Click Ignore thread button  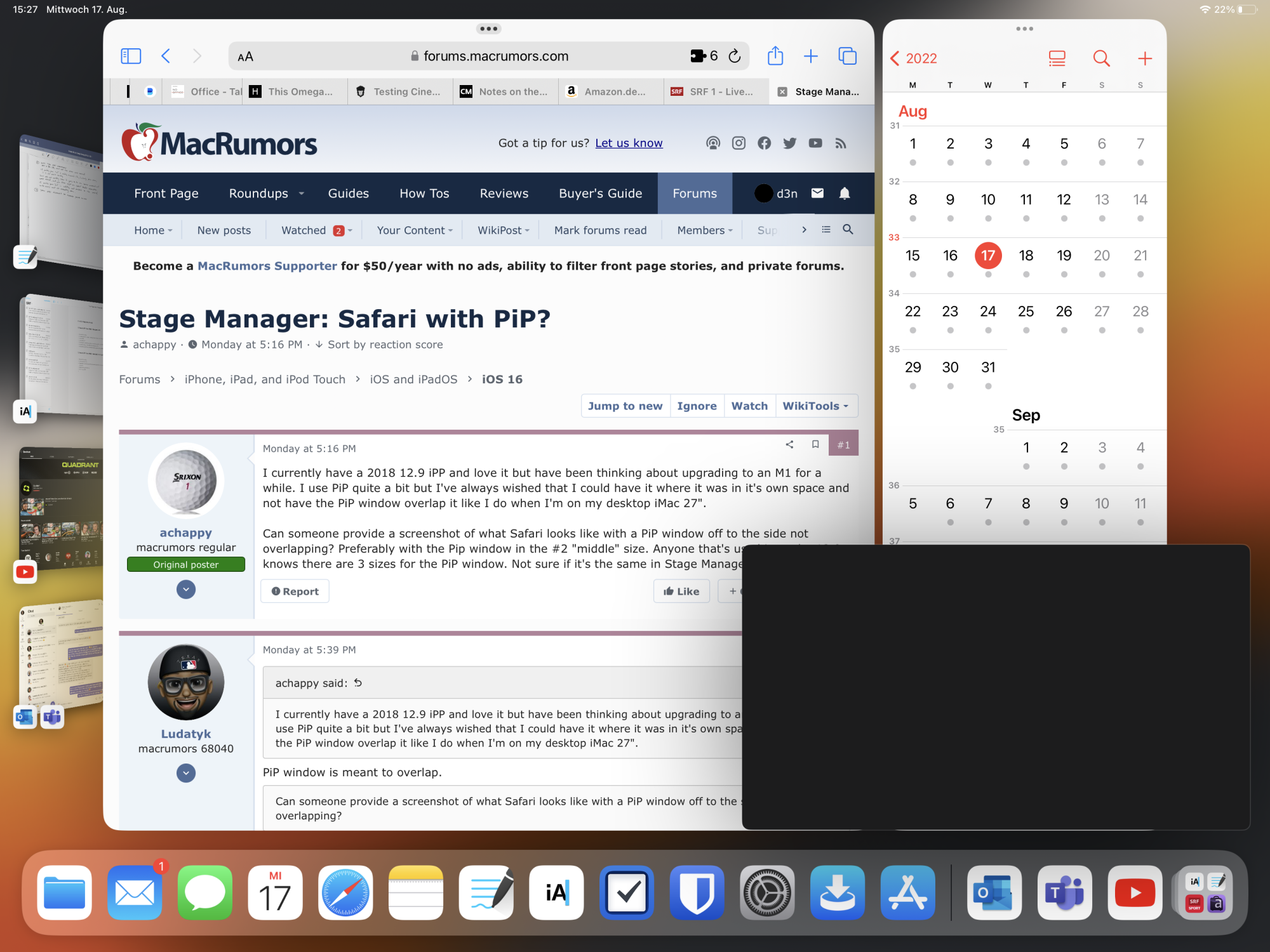[697, 406]
